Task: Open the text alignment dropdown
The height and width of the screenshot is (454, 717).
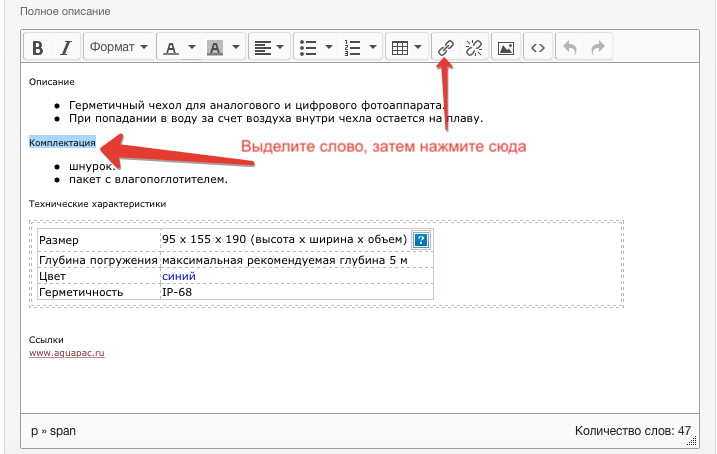Action: [269, 47]
